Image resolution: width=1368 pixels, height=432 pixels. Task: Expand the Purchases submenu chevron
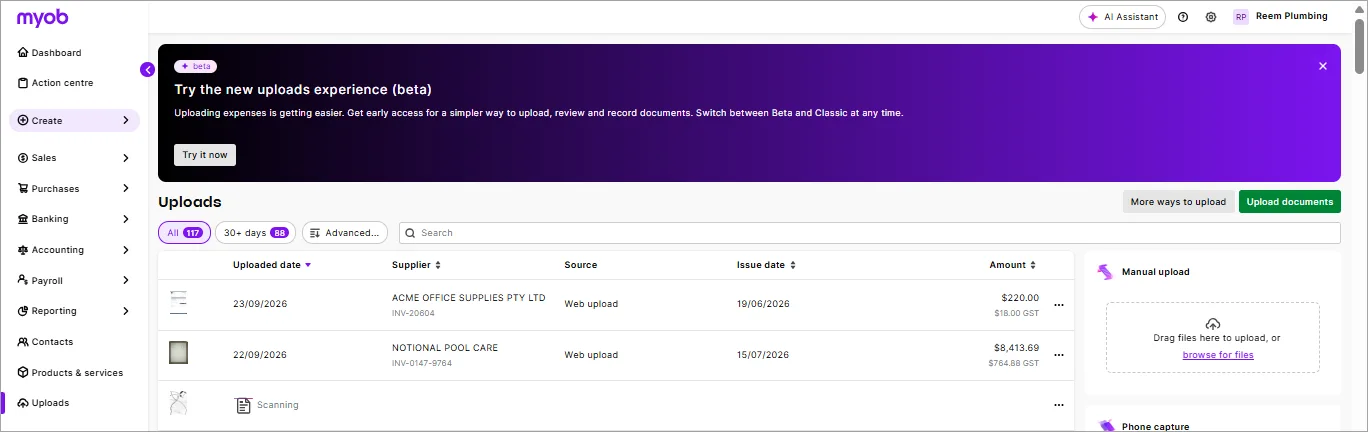pos(126,188)
